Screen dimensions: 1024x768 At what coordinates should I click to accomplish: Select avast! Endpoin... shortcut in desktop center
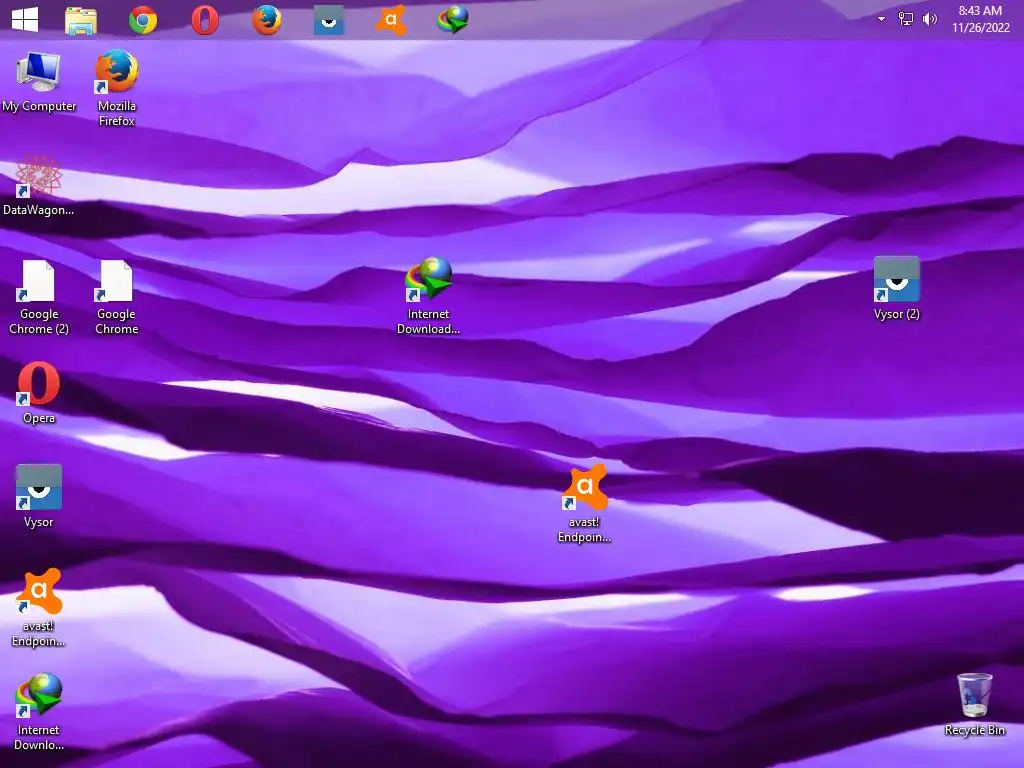point(584,504)
